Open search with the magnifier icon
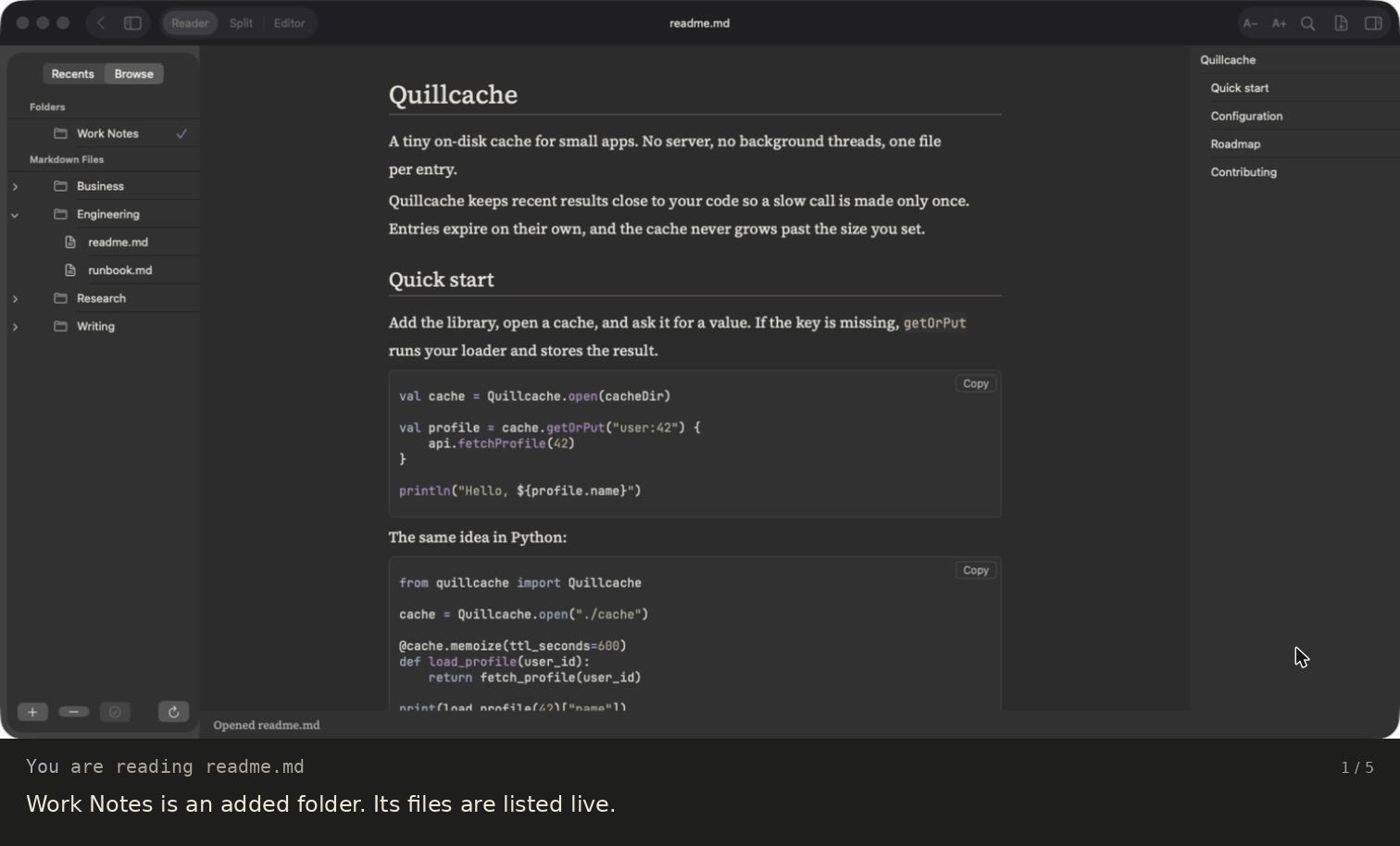Screen dimensions: 1400x846 1307,23
